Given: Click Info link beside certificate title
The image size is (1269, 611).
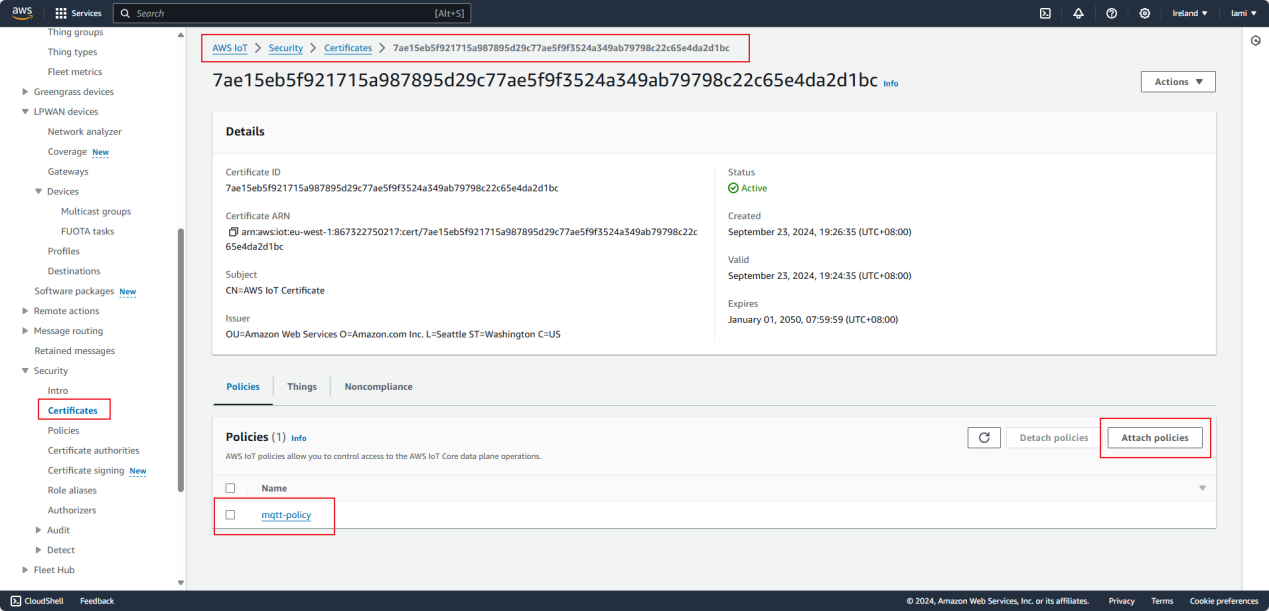Looking at the screenshot, I should click(891, 83).
